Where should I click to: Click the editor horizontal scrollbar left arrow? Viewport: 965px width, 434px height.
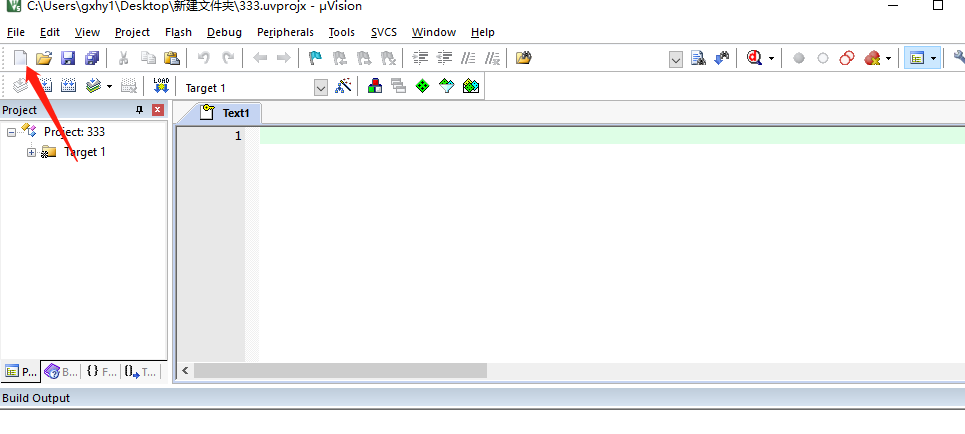185,371
